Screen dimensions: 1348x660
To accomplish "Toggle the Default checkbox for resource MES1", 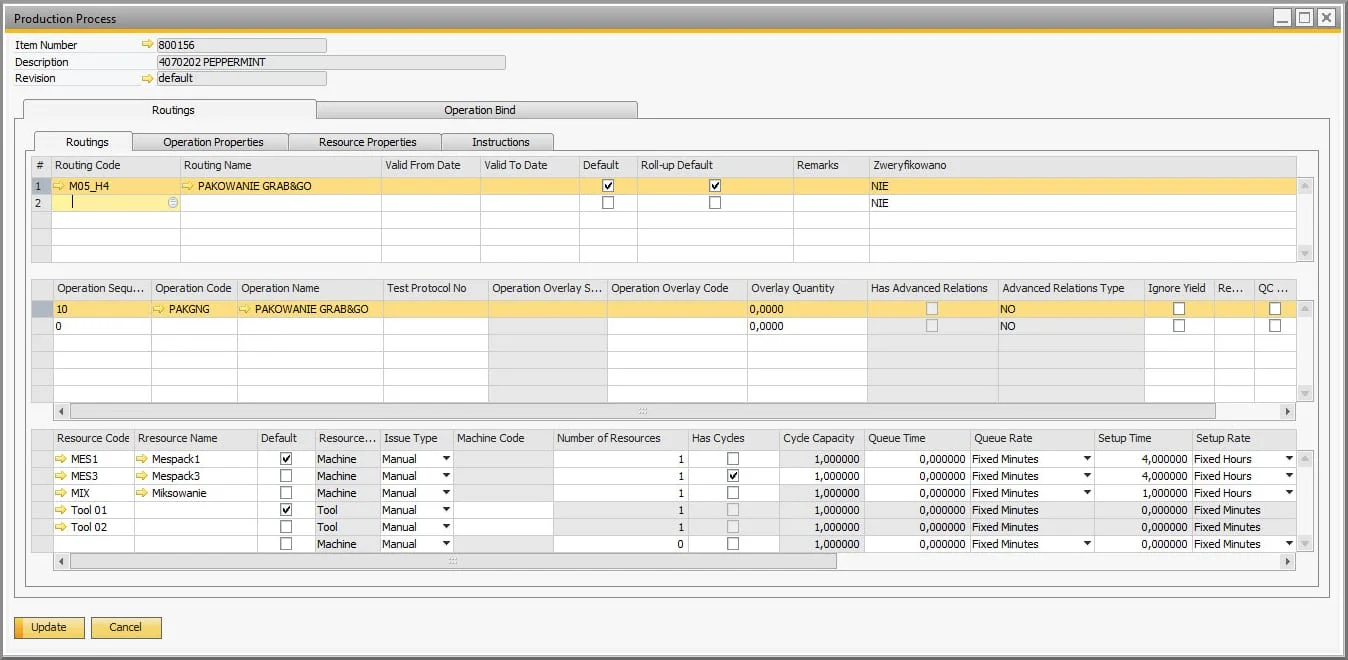I will tap(286, 459).
